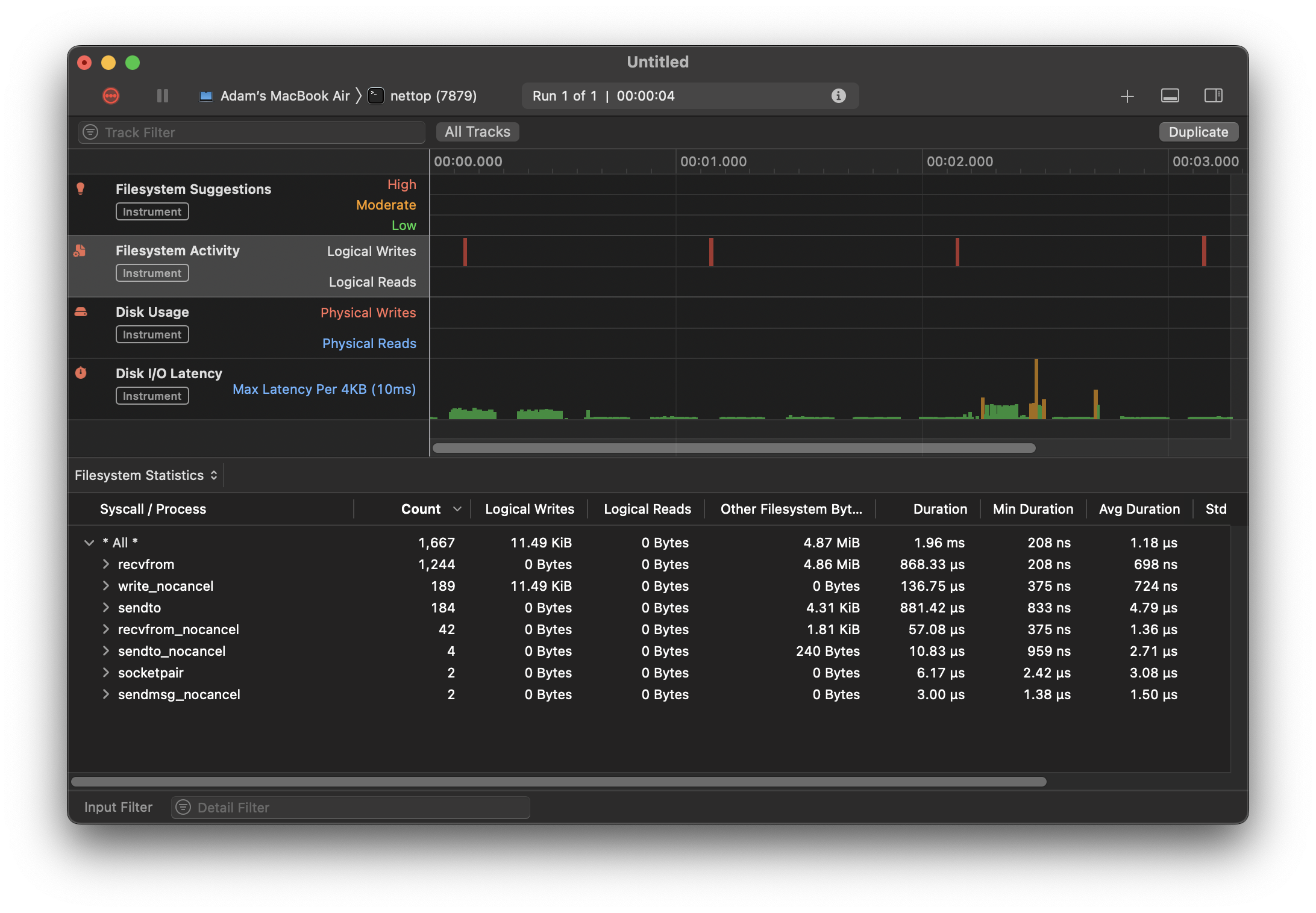Open the Filesystem Statistics detail menu
1316x913 pixels.
(x=146, y=475)
